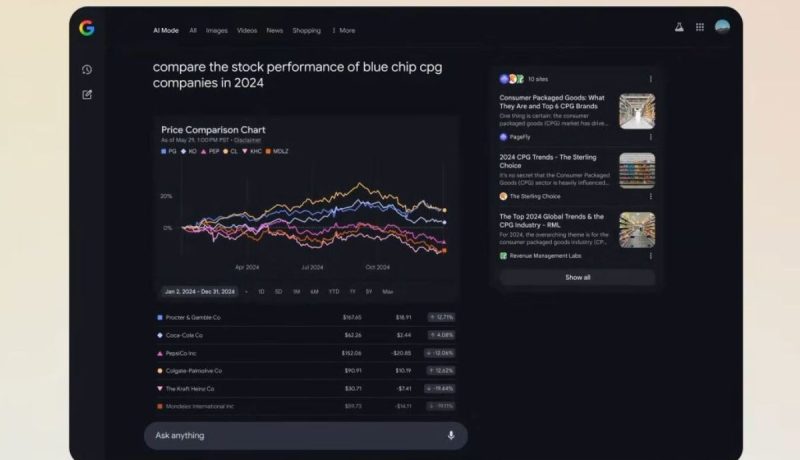Toggle the MDLZ series in chart legend
The image size is (800, 460).
(x=277, y=151)
